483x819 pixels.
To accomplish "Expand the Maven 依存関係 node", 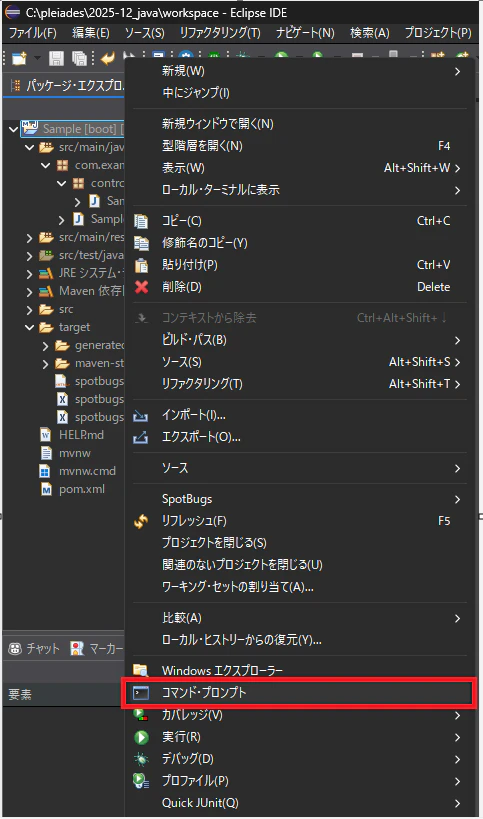I will (x=30, y=292).
